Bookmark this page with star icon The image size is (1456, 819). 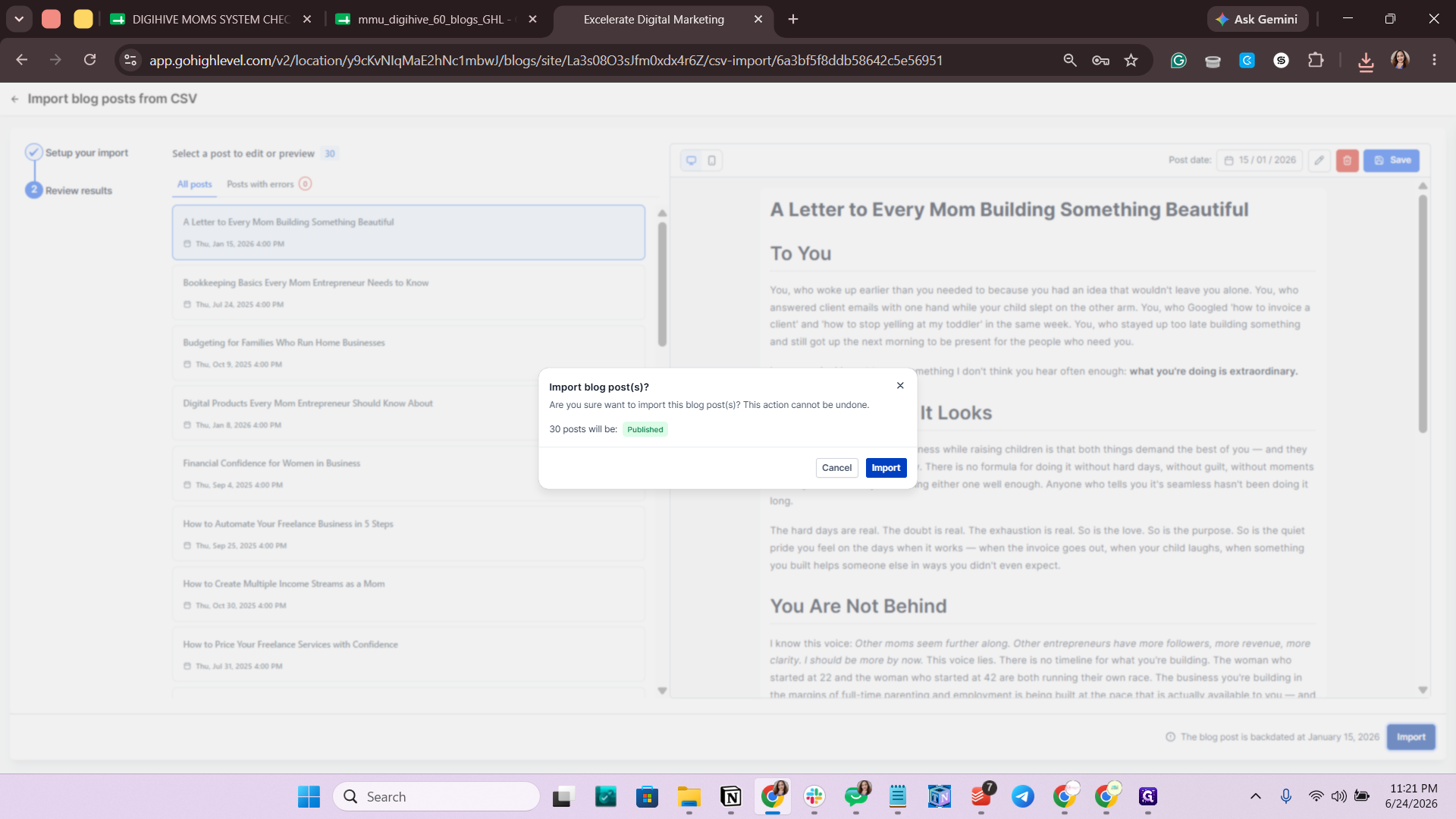[x=1131, y=60]
